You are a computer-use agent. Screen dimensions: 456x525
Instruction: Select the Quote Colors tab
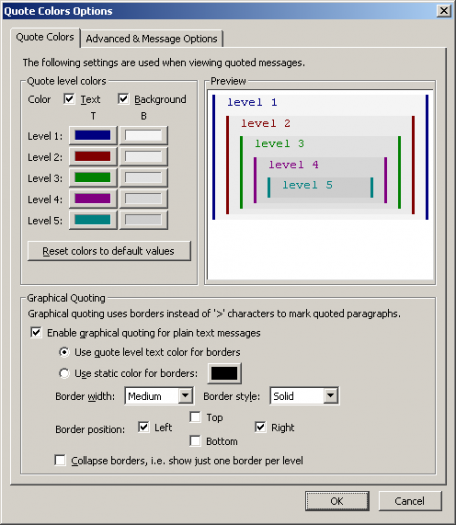click(45, 37)
